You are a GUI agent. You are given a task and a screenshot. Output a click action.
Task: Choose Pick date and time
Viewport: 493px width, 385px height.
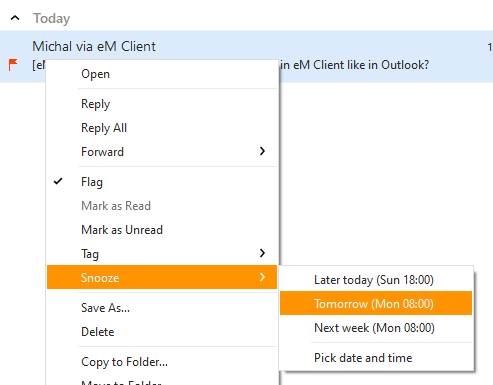pyautogui.click(x=376, y=358)
